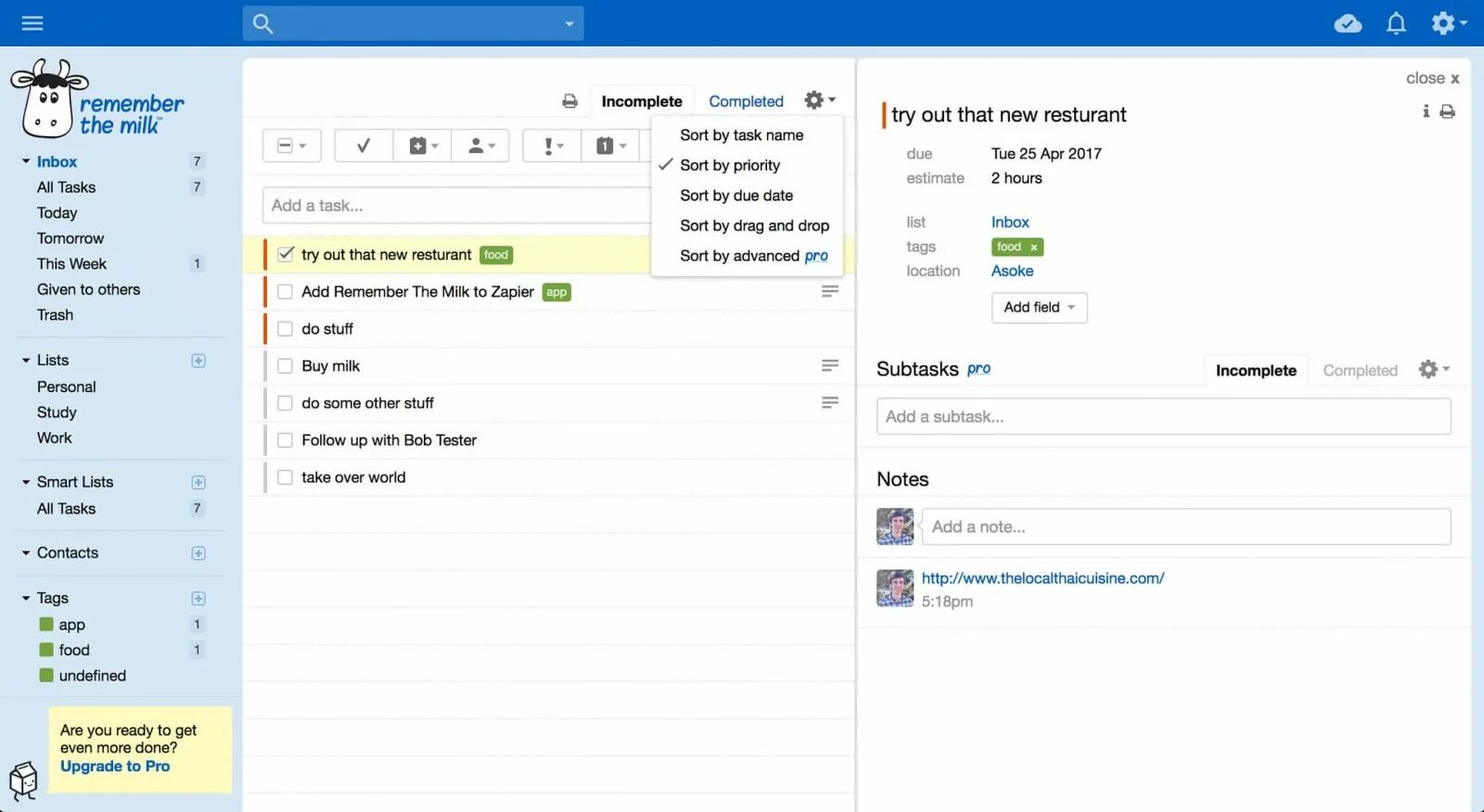Open the give task to contact button

click(480, 146)
